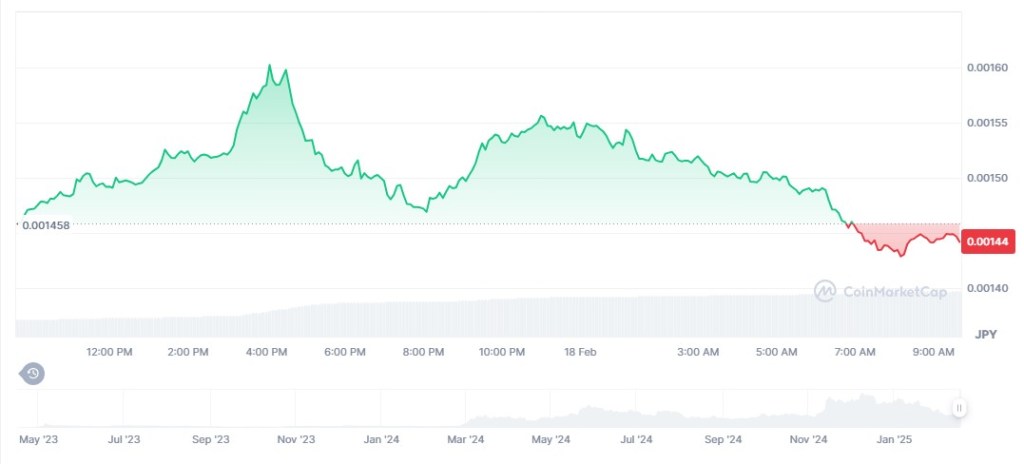This screenshot has width=1024, height=464.
Task: Click Sep '24 on the range navigator
Action: click(722, 439)
